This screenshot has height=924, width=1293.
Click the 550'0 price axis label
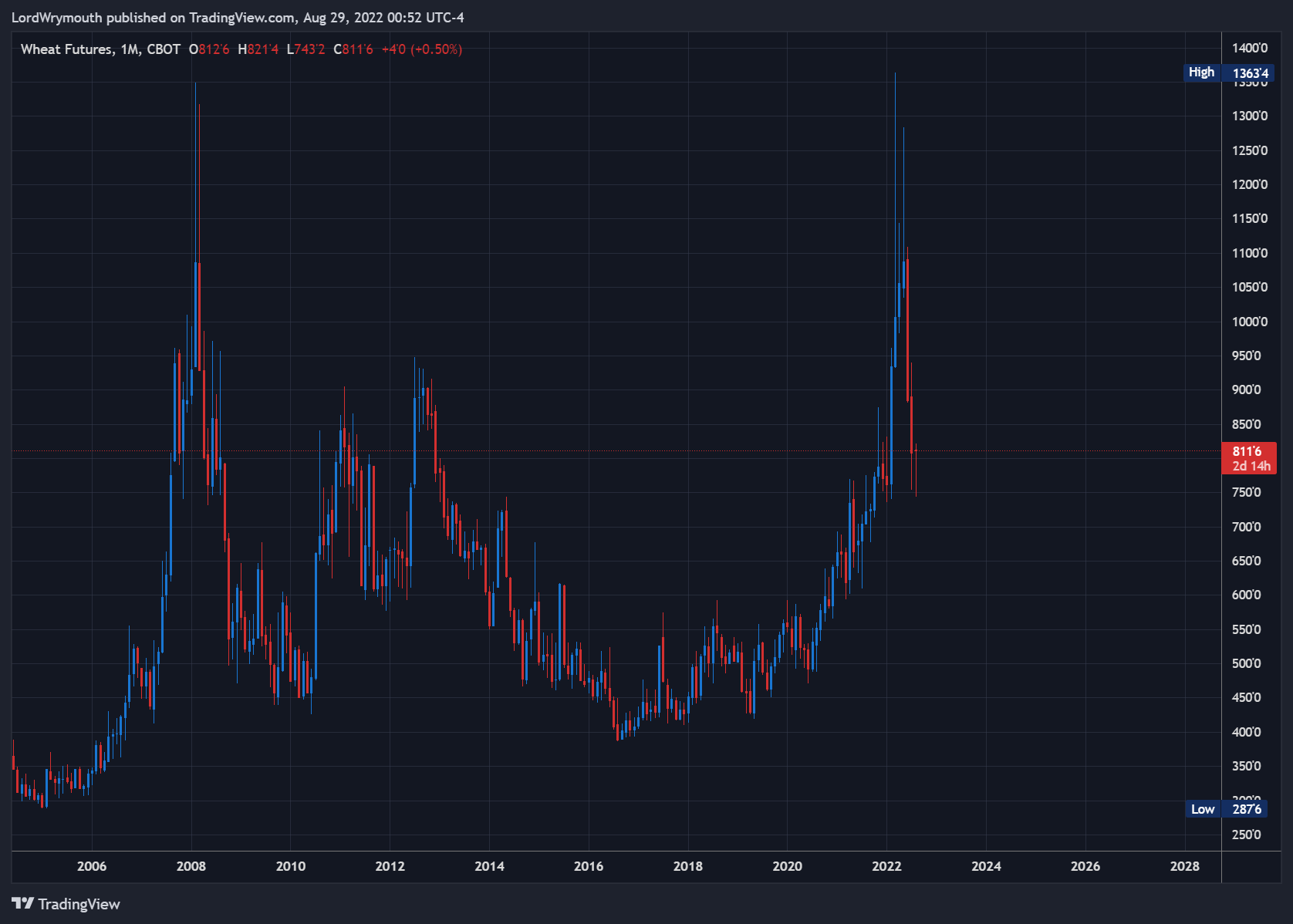click(1246, 629)
